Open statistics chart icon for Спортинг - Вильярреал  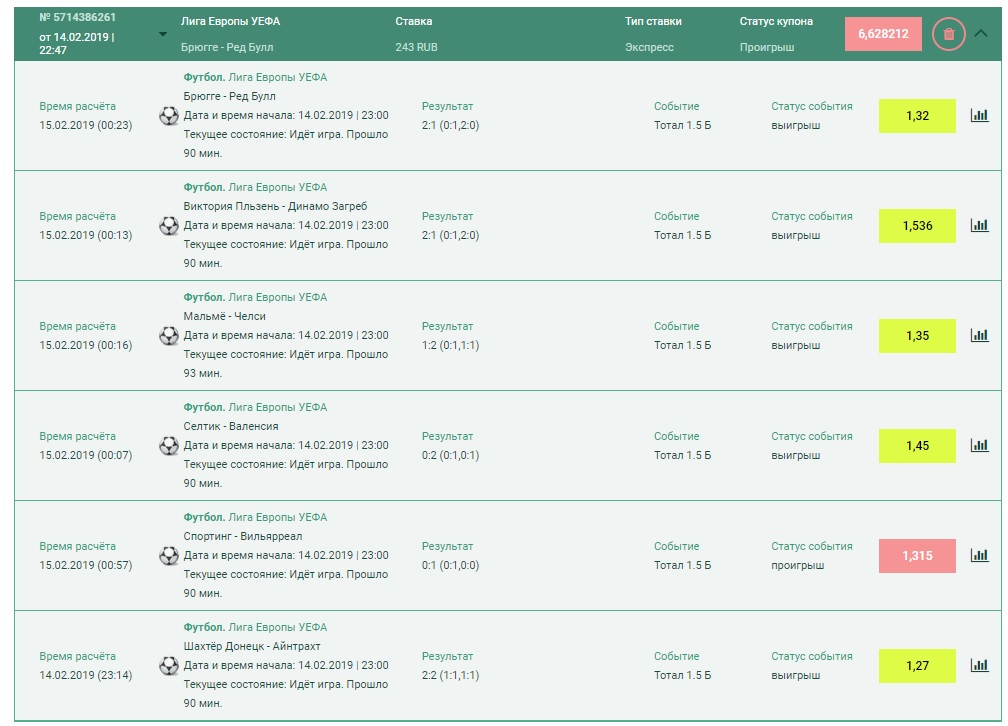979,555
